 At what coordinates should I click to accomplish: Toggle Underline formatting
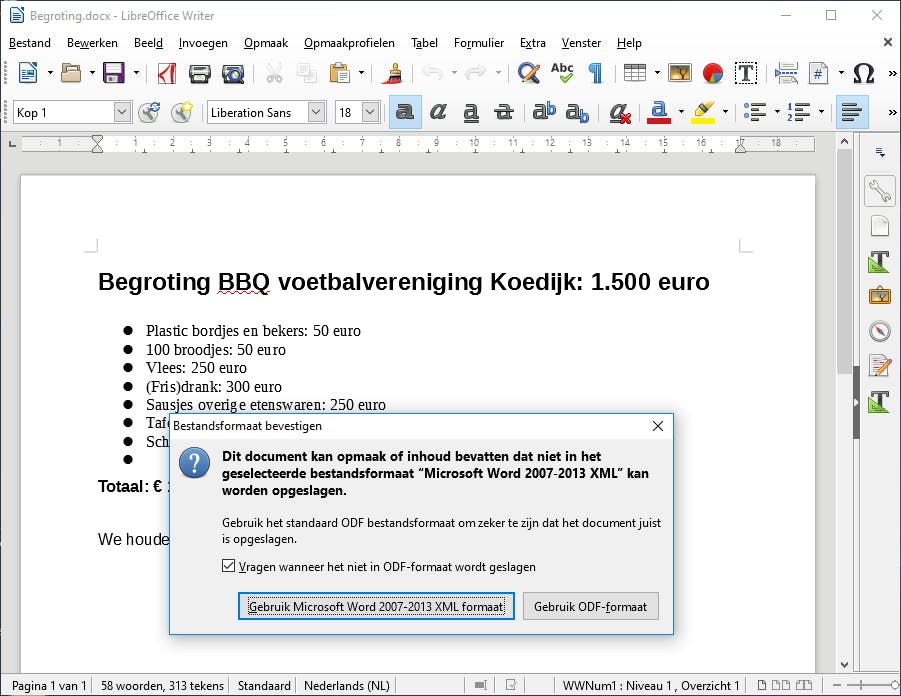pos(471,112)
